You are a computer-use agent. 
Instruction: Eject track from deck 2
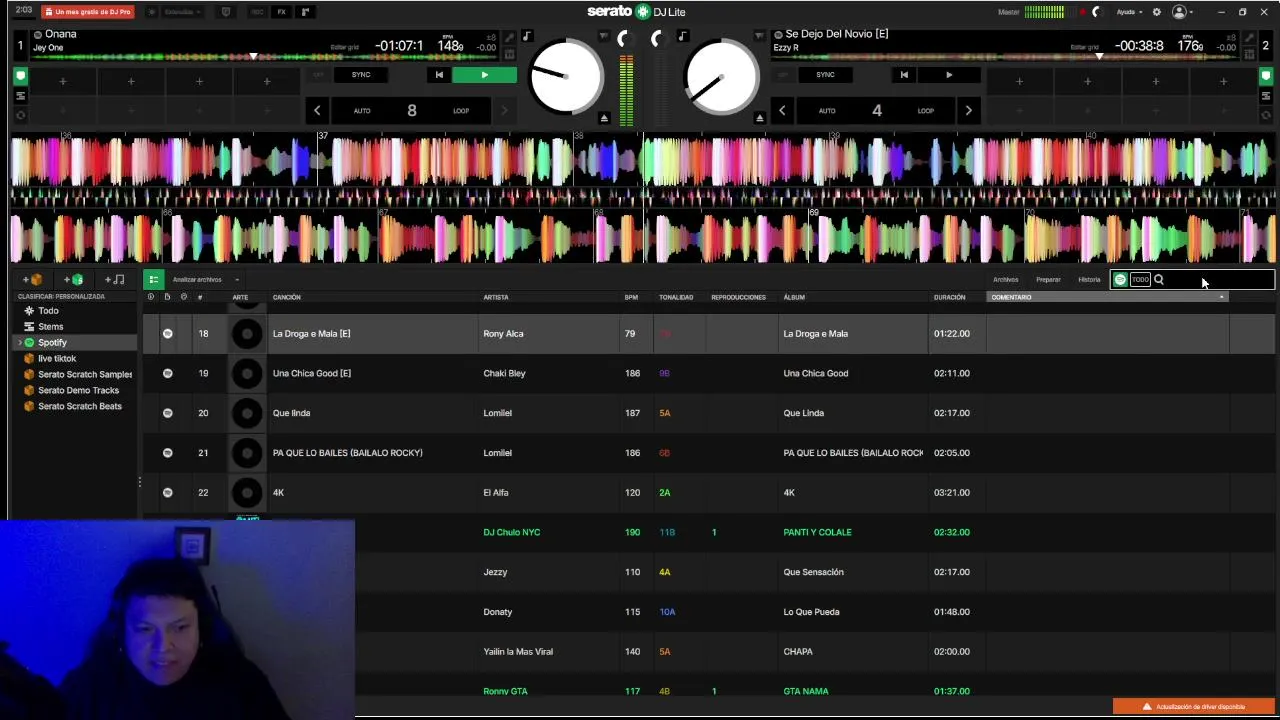click(759, 118)
